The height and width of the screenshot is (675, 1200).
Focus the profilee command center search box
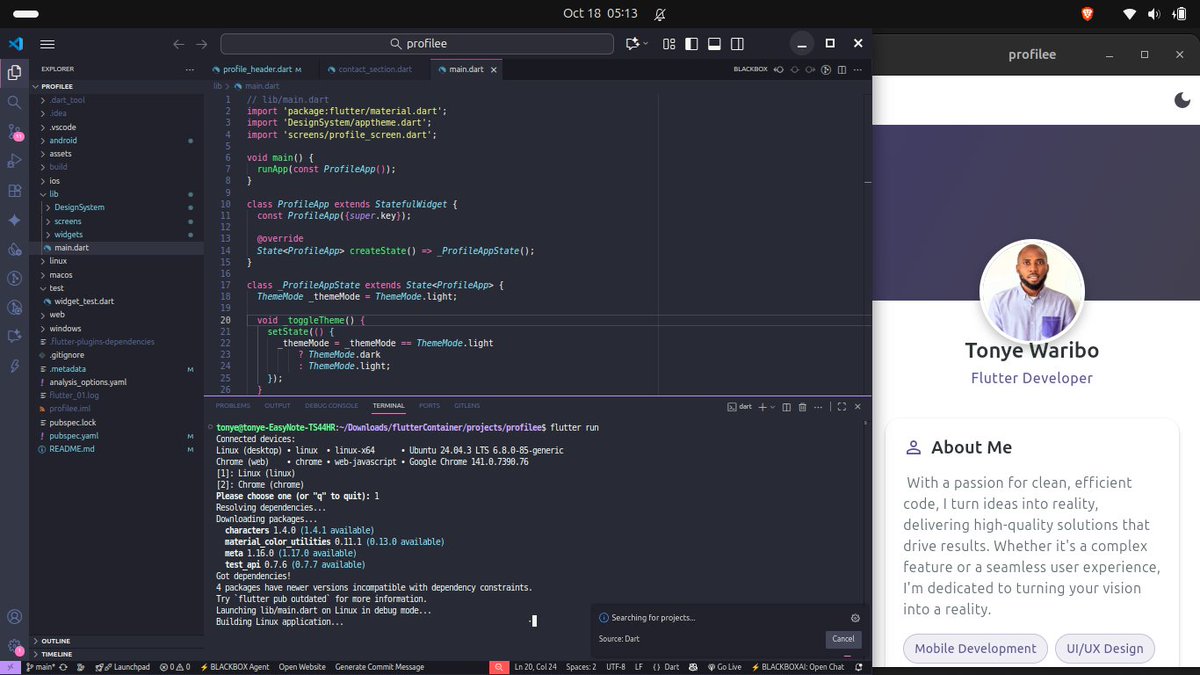click(417, 44)
